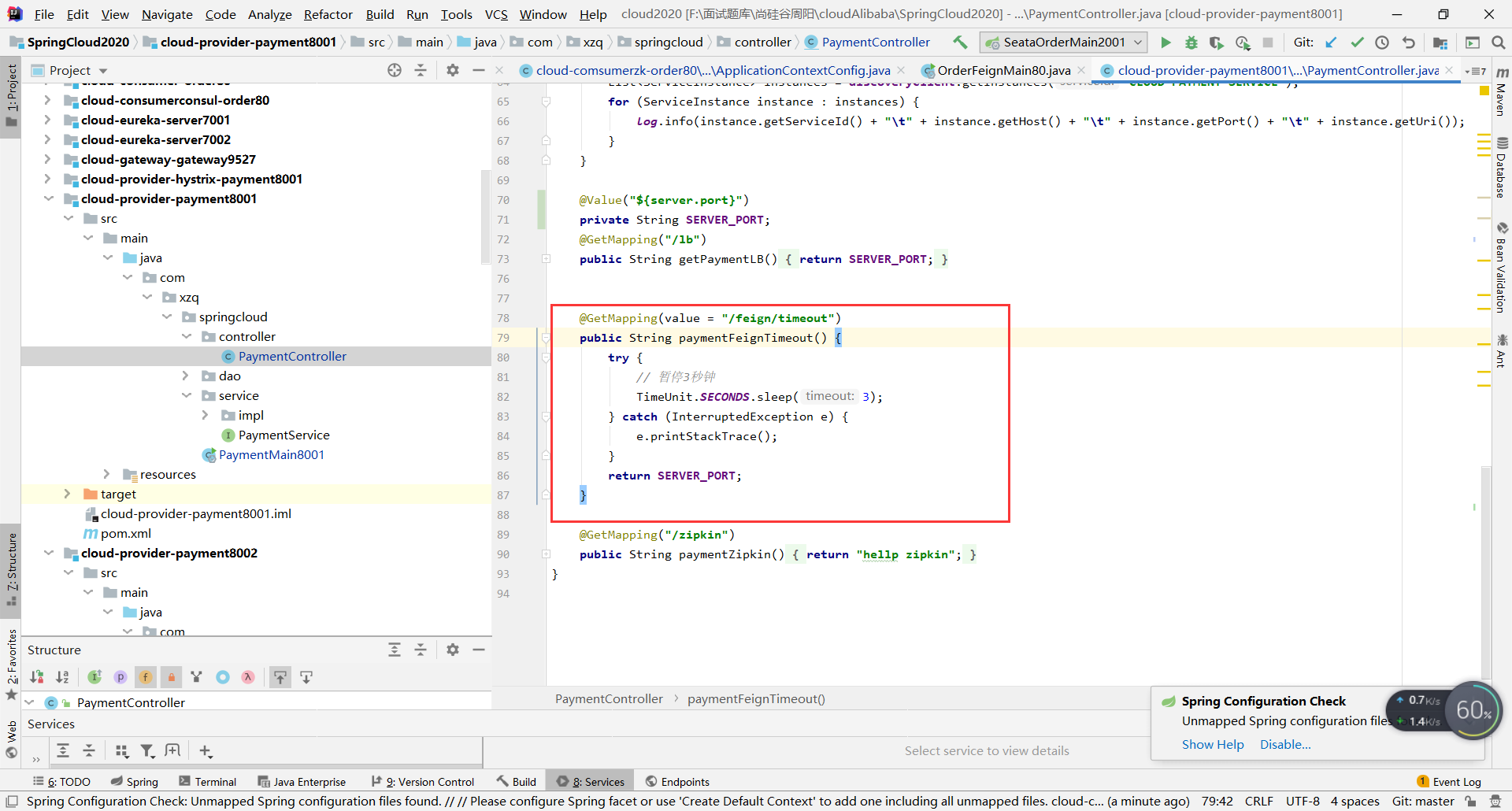Click the Build Project hammer icon
The image size is (1512, 811).
coord(960,43)
